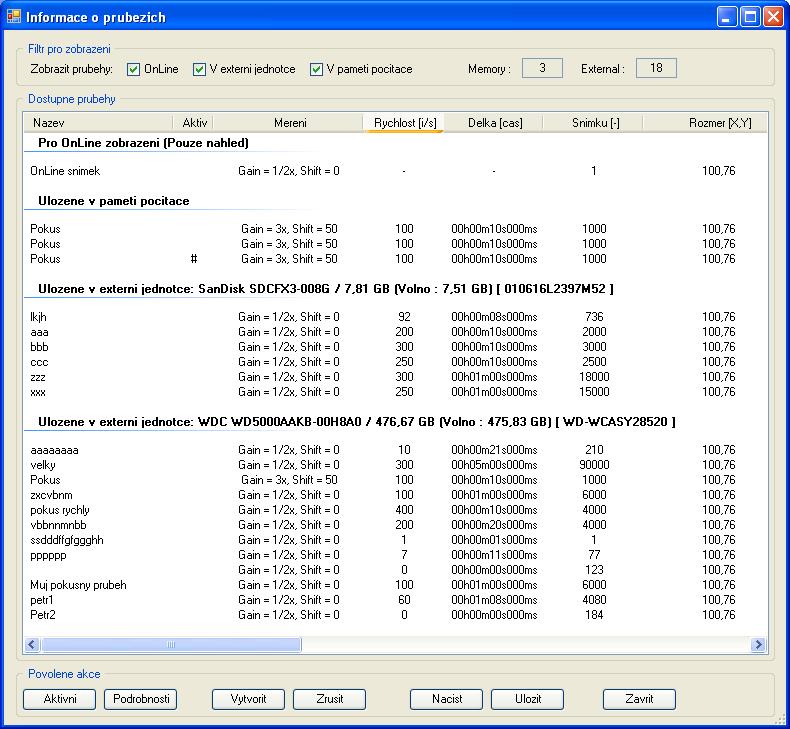Sort by the Mereni column header
Screen dimensions: 790x729
288,122
